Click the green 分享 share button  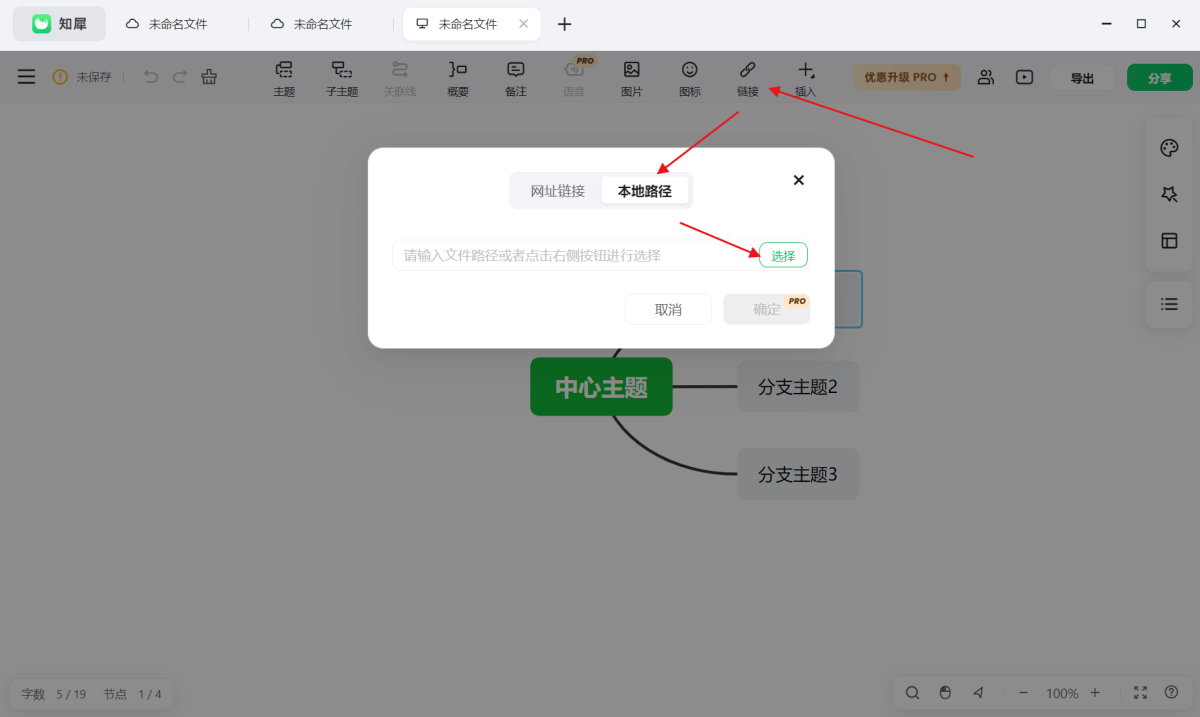click(x=1159, y=78)
